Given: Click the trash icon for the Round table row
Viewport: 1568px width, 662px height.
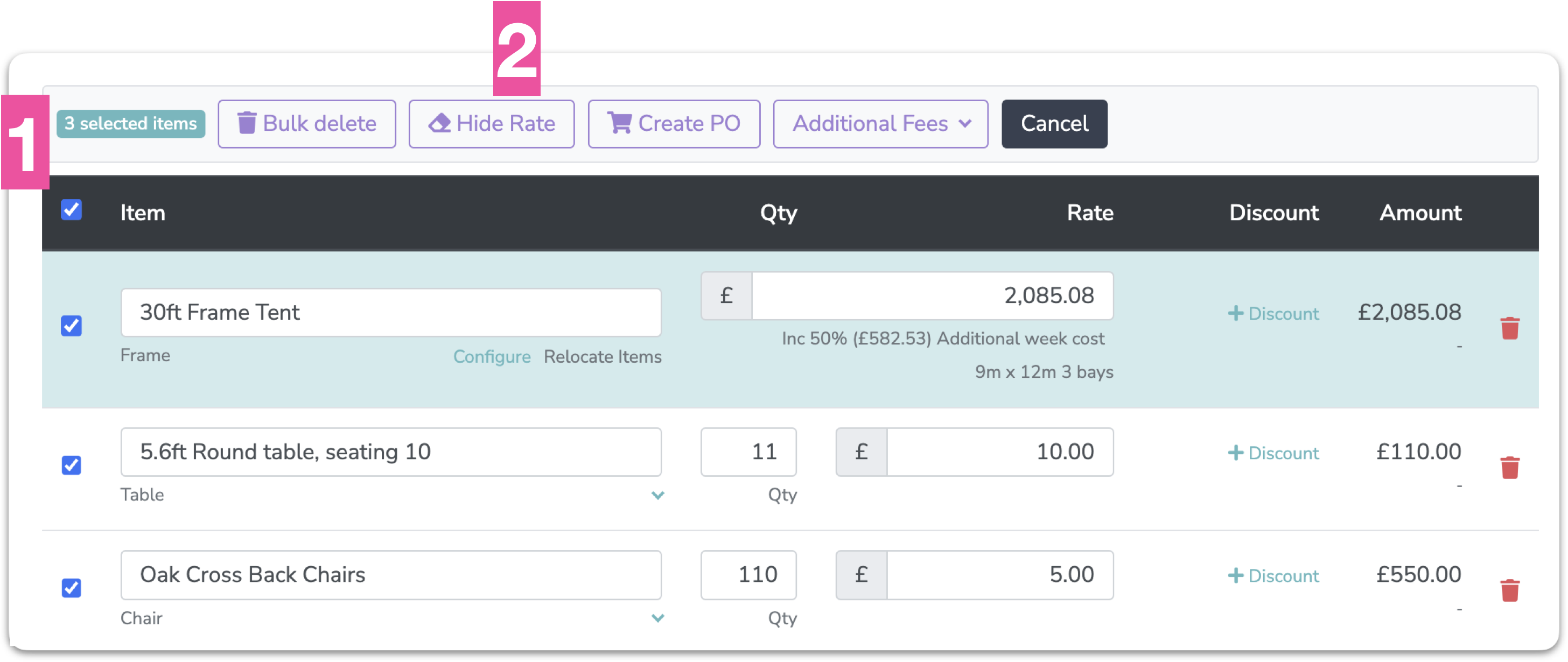Looking at the screenshot, I should 1509,467.
